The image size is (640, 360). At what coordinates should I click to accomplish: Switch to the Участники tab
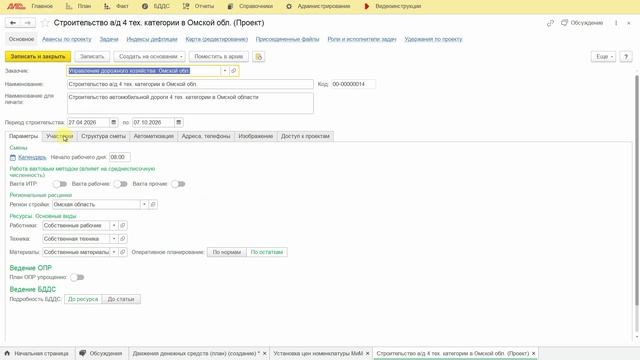[x=60, y=136]
